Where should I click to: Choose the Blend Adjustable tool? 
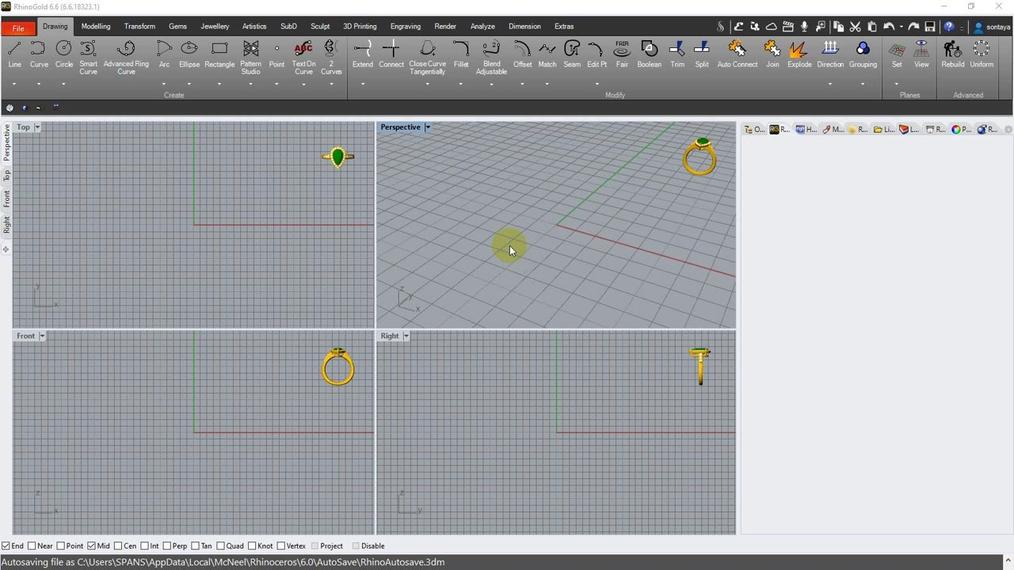point(491,58)
